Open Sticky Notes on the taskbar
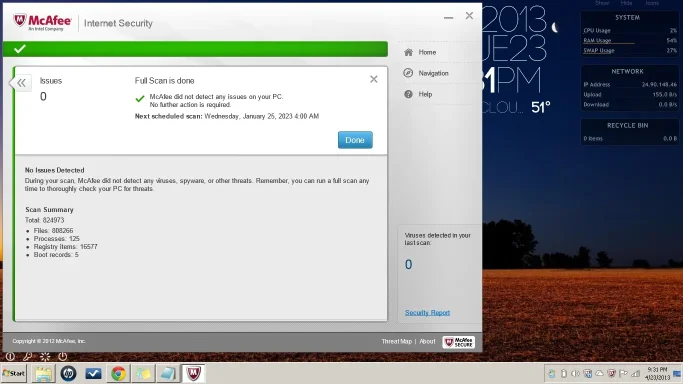683x384 pixels. click(143, 374)
